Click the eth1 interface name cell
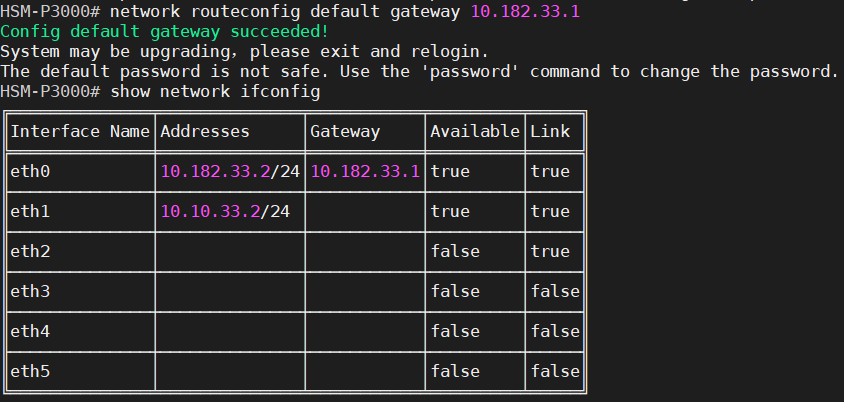The height and width of the screenshot is (402, 844). (x=30, y=211)
